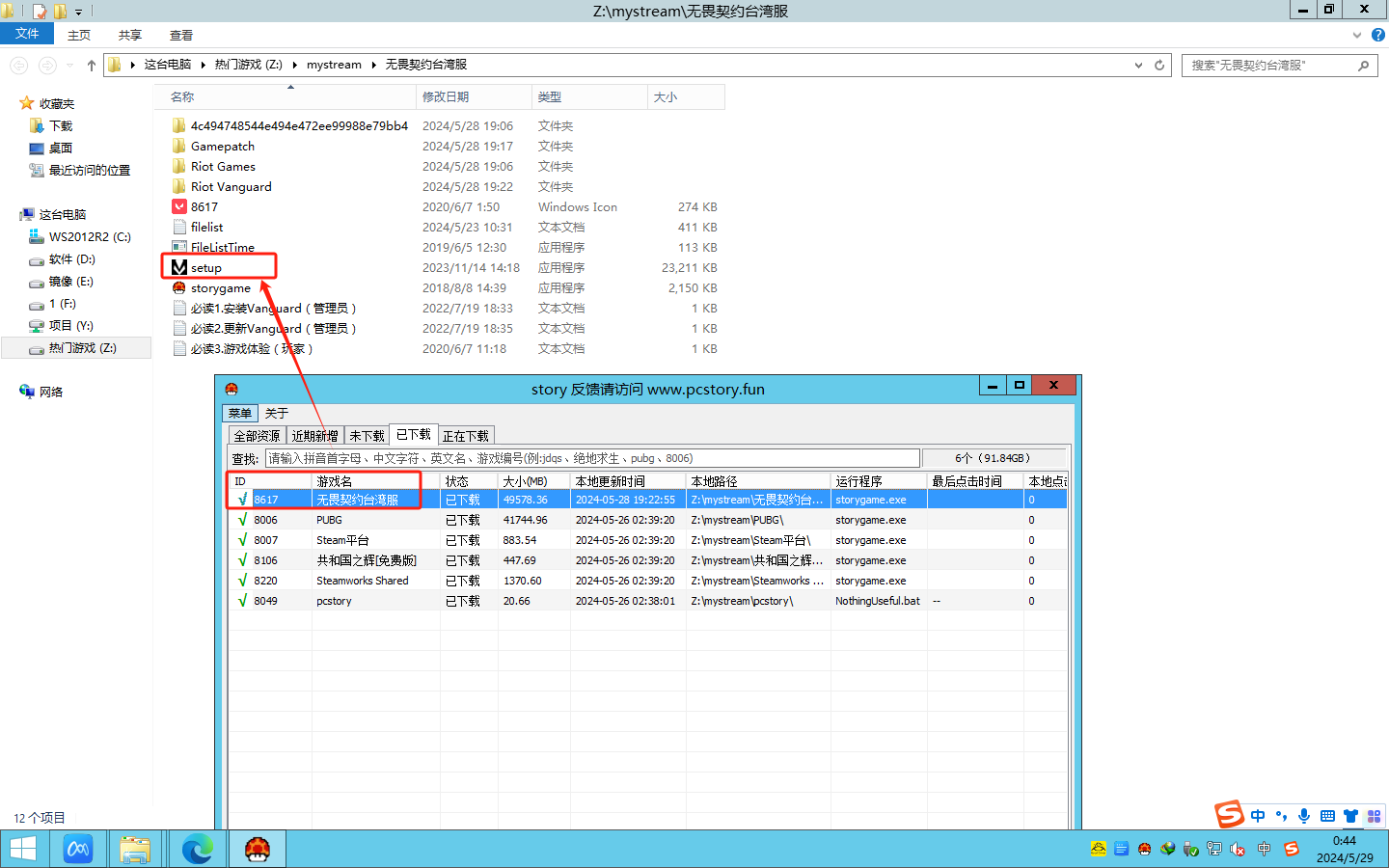Refresh the Explorer address bar
Image resolution: width=1389 pixels, height=868 pixels.
tap(1159, 65)
